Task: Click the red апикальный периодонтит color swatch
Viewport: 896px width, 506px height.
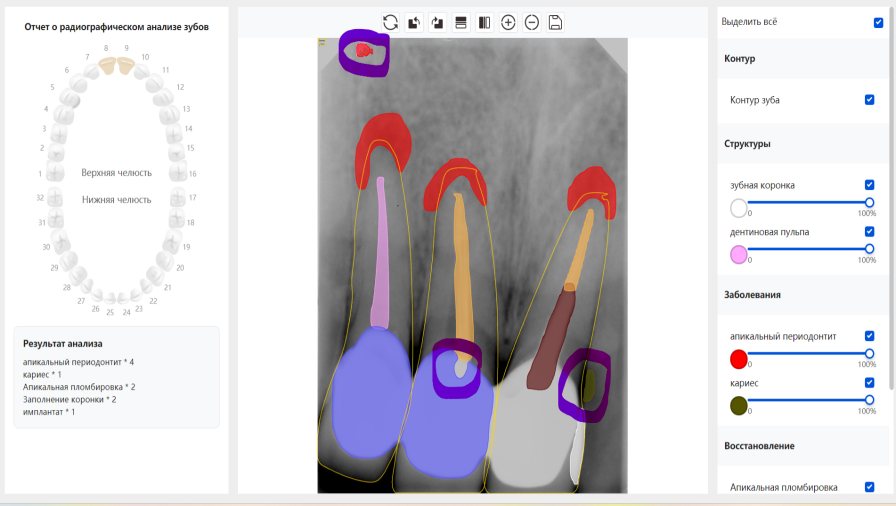Action: click(739, 359)
